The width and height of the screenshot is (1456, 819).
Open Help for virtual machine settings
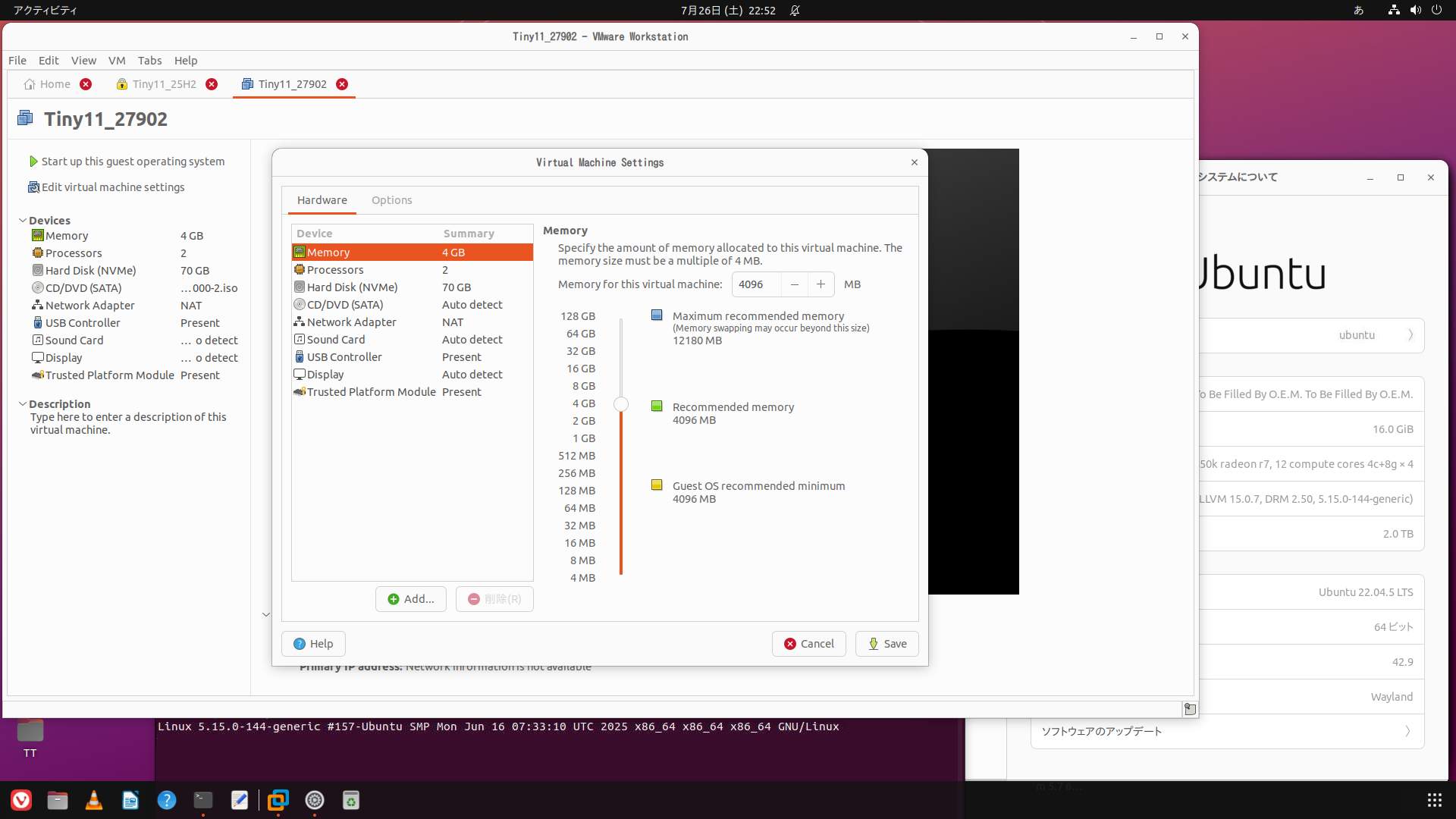[313, 644]
